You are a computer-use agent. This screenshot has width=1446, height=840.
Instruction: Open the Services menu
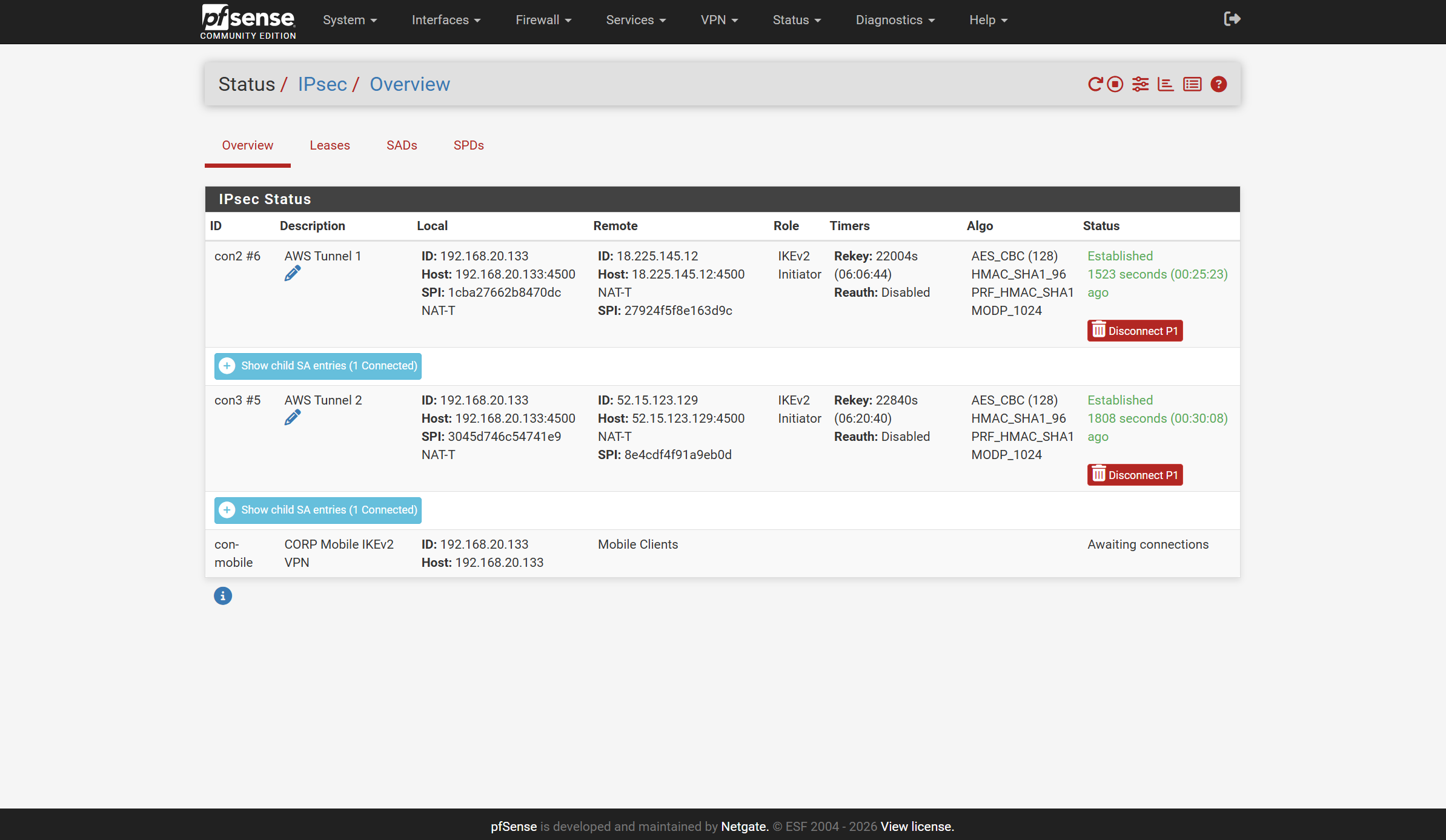tap(635, 20)
